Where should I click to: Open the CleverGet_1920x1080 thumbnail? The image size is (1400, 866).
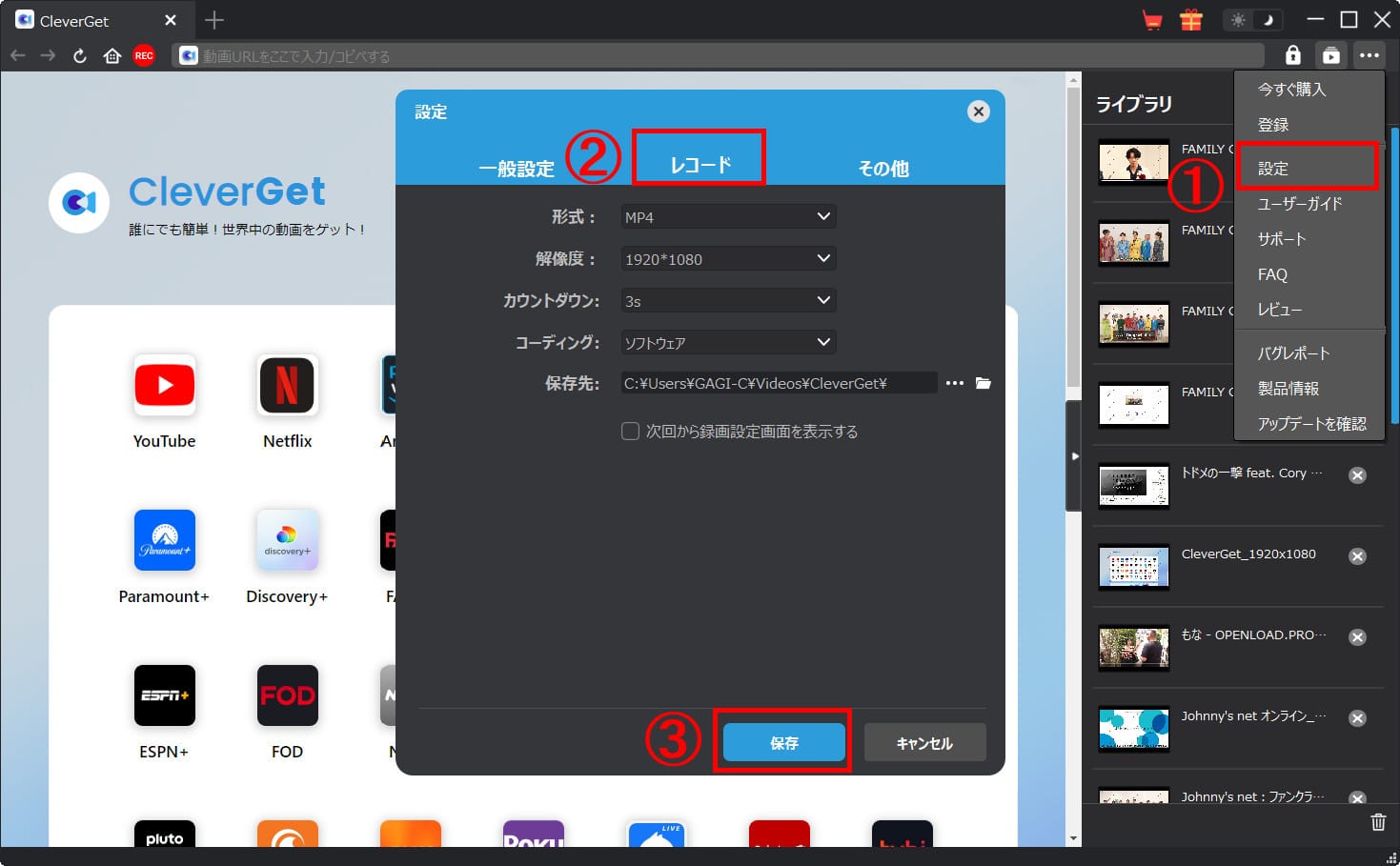[1134, 567]
